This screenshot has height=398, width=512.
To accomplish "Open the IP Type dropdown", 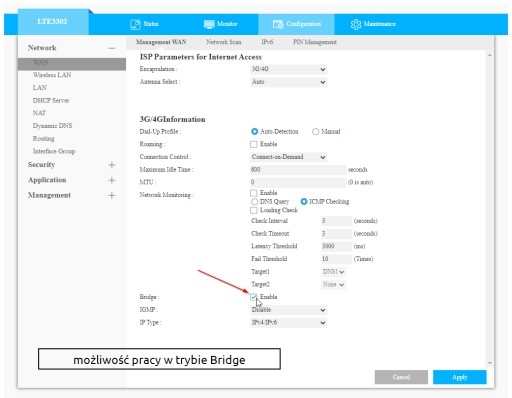I will coord(288,323).
